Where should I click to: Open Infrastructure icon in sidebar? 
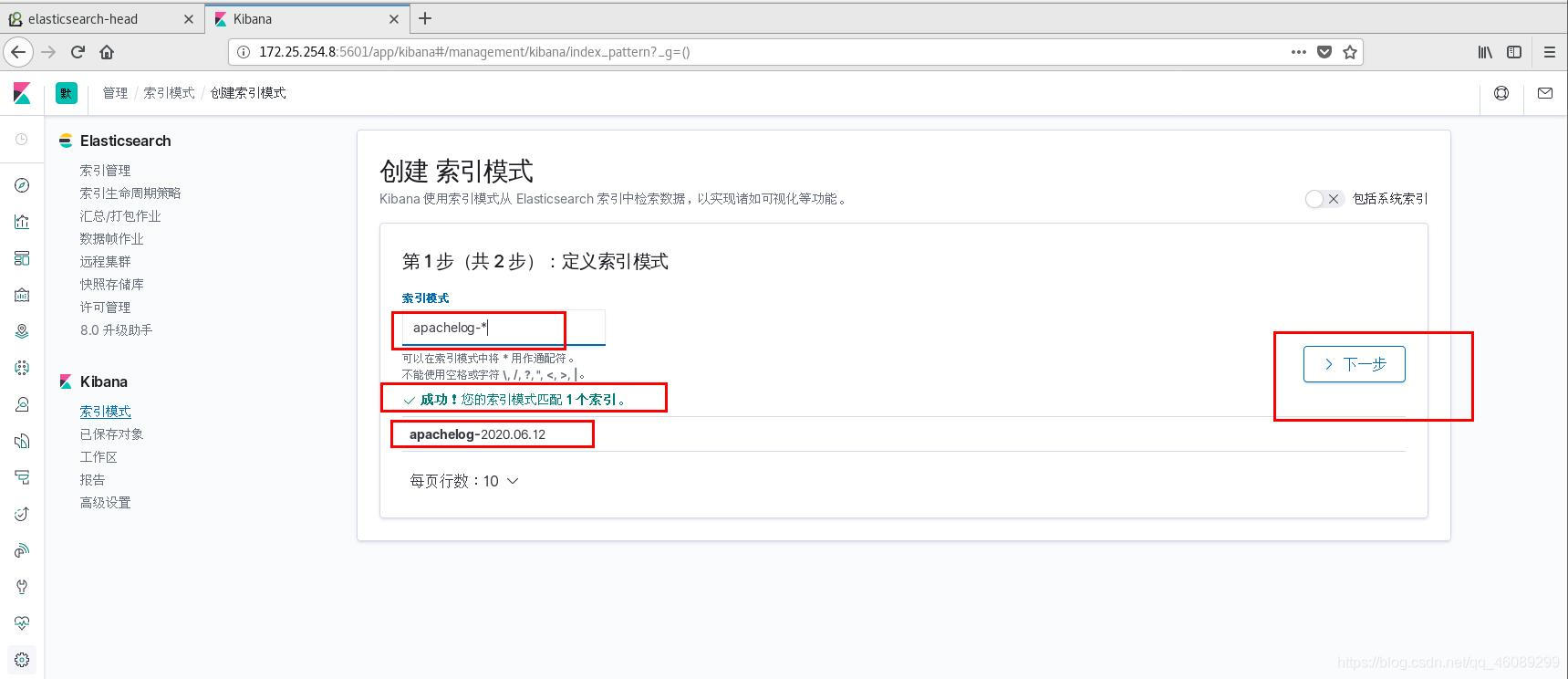coord(22,404)
